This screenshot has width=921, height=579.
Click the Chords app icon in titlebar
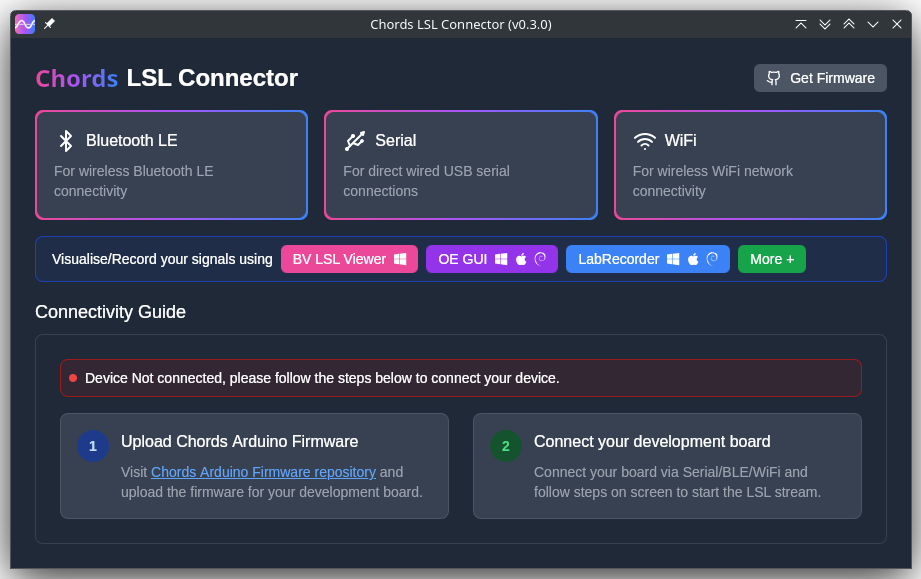pos(24,23)
